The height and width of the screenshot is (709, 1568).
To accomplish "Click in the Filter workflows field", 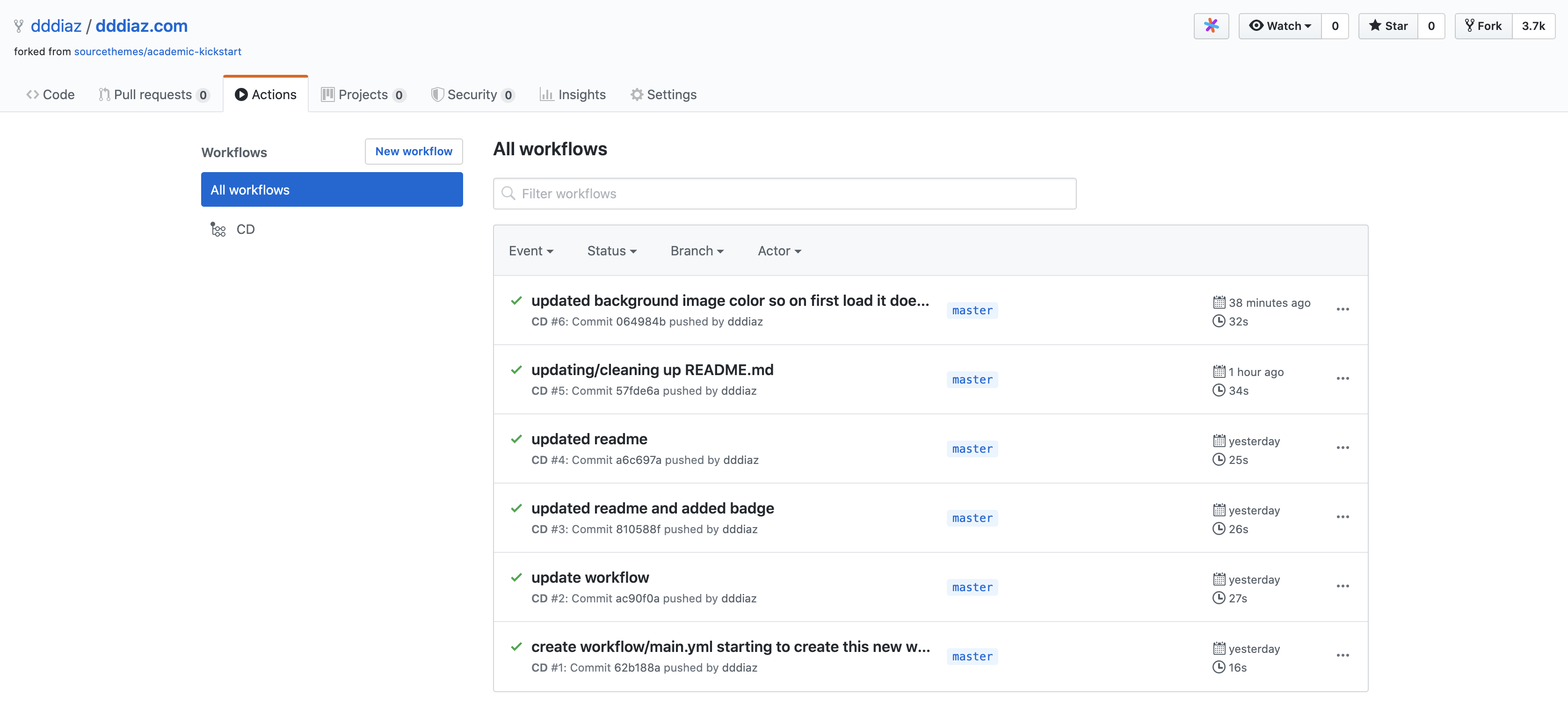I will click(x=784, y=194).
